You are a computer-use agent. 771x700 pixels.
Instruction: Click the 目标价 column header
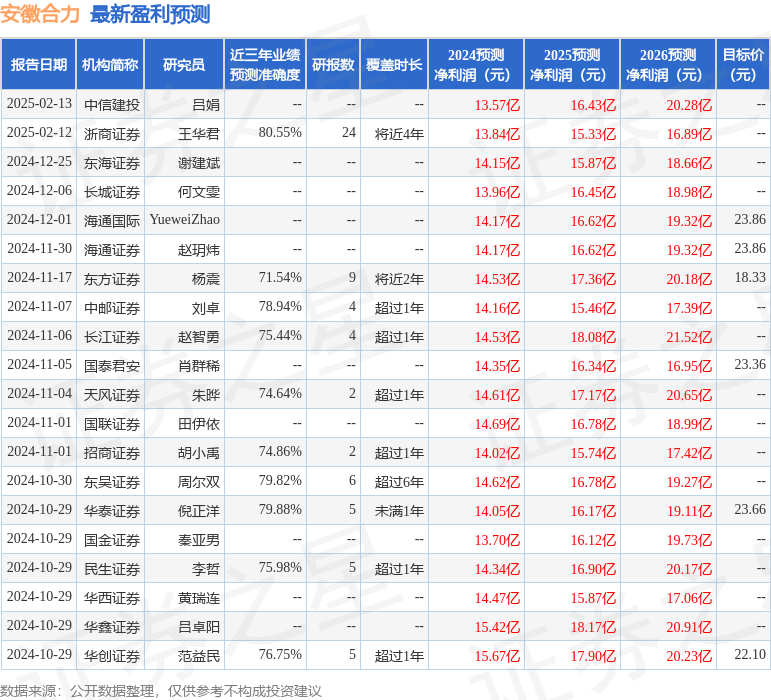[x=743, y=65]
